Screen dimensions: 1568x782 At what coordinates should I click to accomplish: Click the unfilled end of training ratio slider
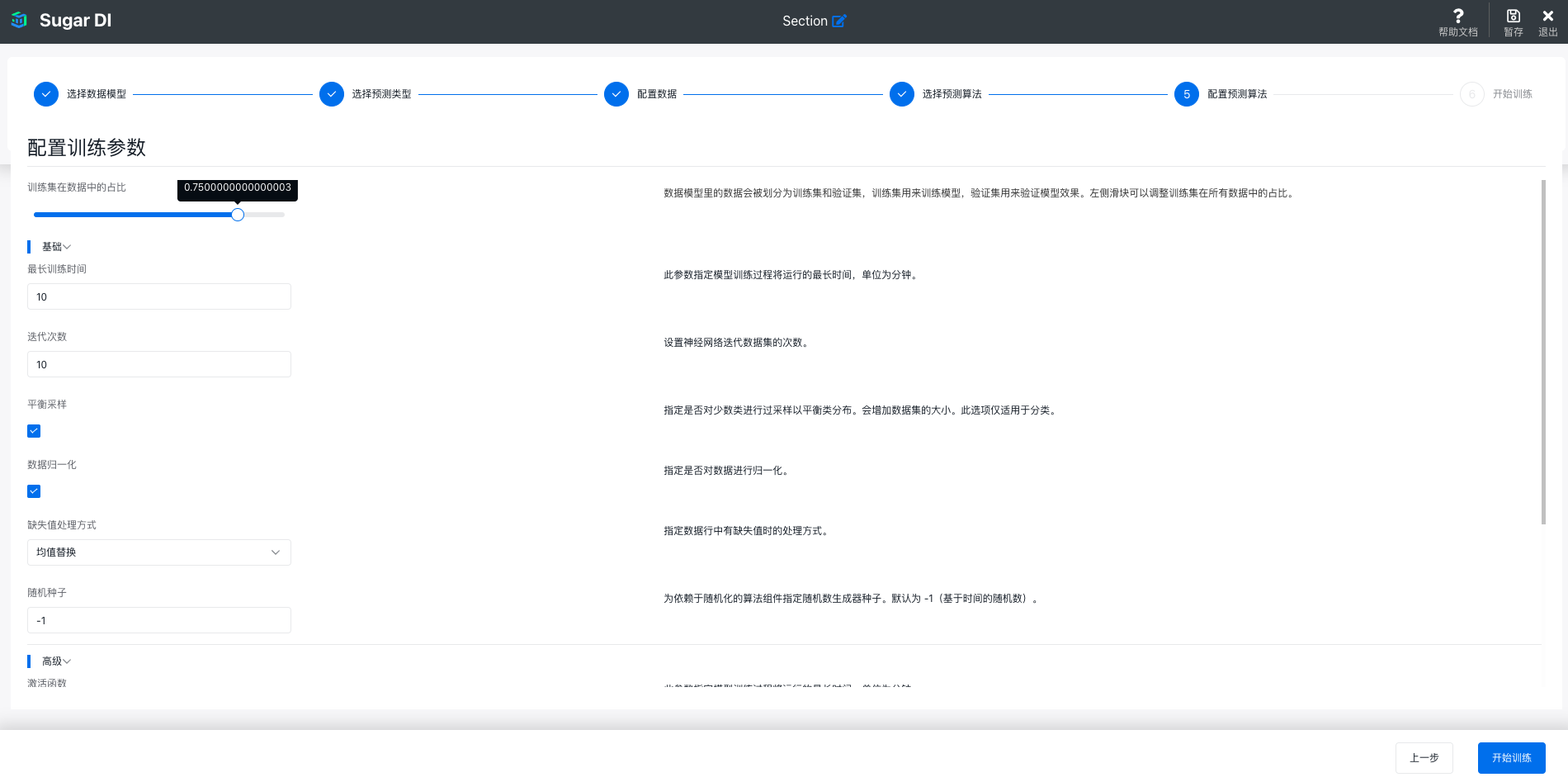click(265, 215)
